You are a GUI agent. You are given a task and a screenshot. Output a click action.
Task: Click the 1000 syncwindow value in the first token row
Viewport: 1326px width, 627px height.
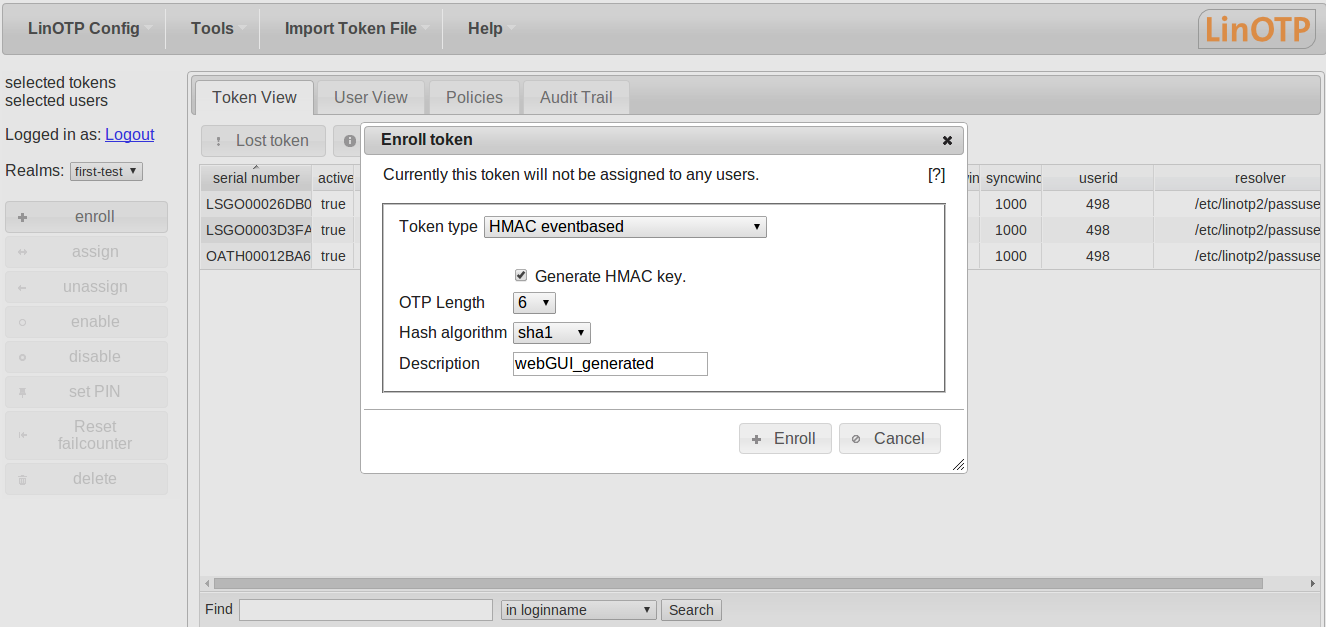pos(1011,204)
